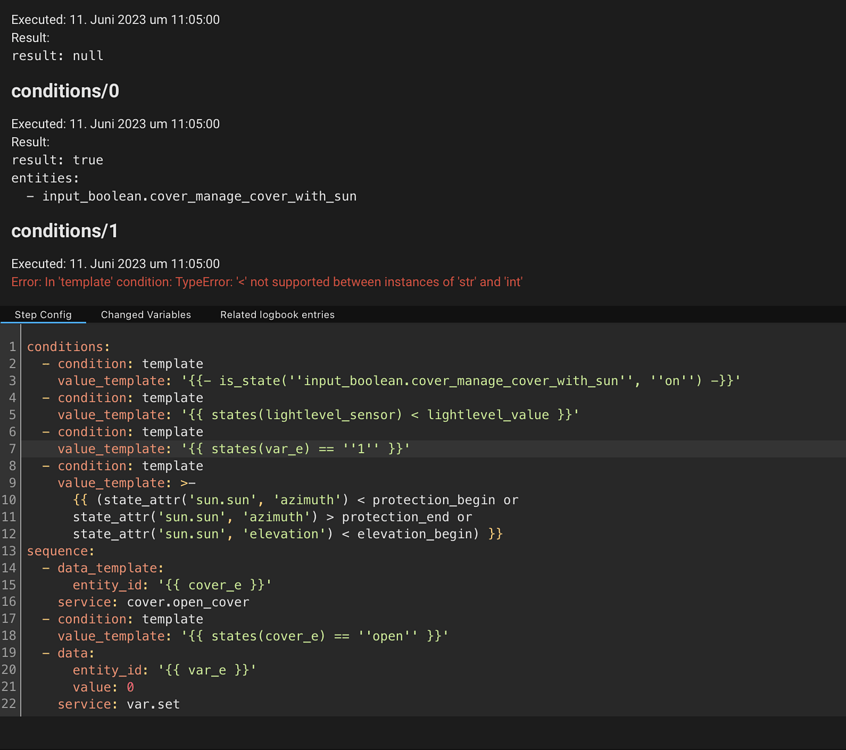This screenshot has width=846, height=750.
Task: Click the is_state value_template on line 3
Action: (x=398, y=381)
